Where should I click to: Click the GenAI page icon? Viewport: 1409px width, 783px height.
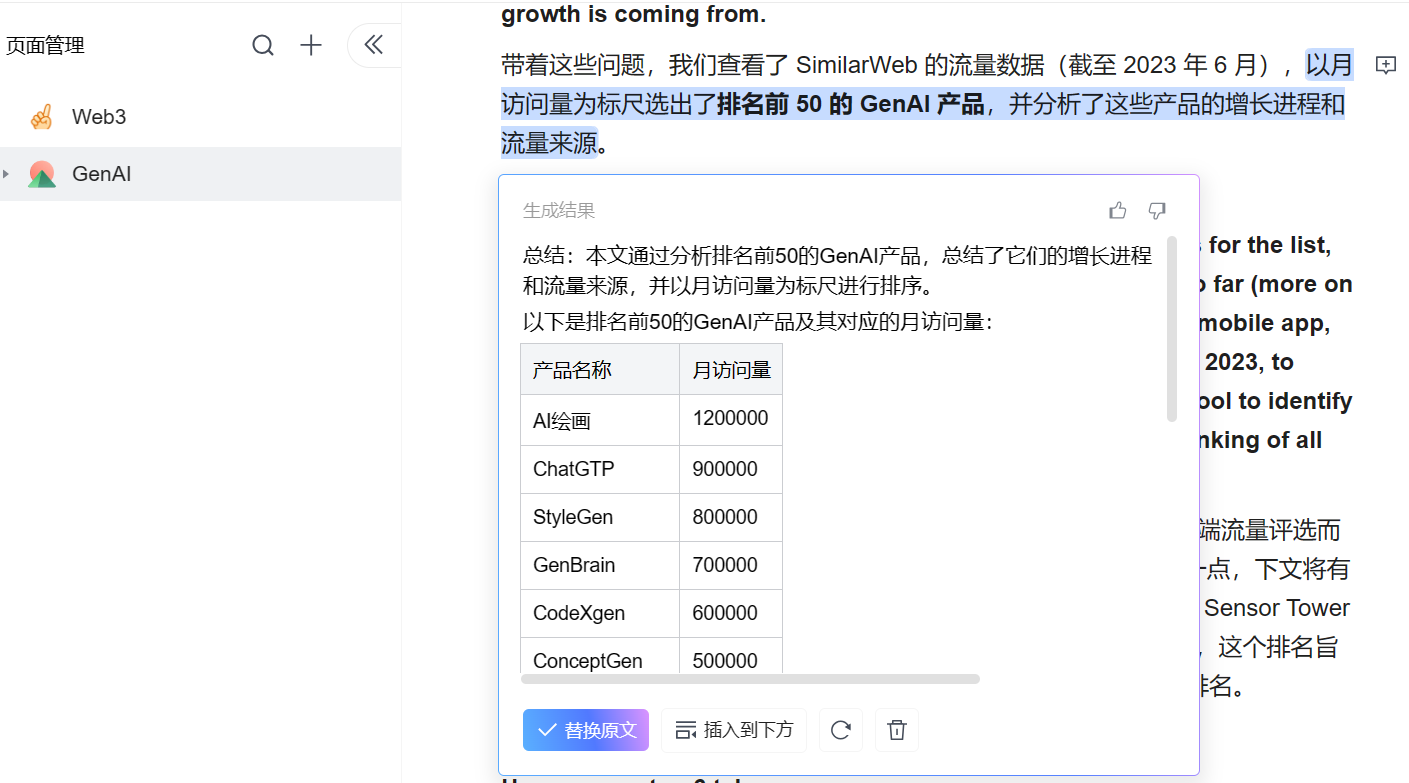(x=41, y=174)
